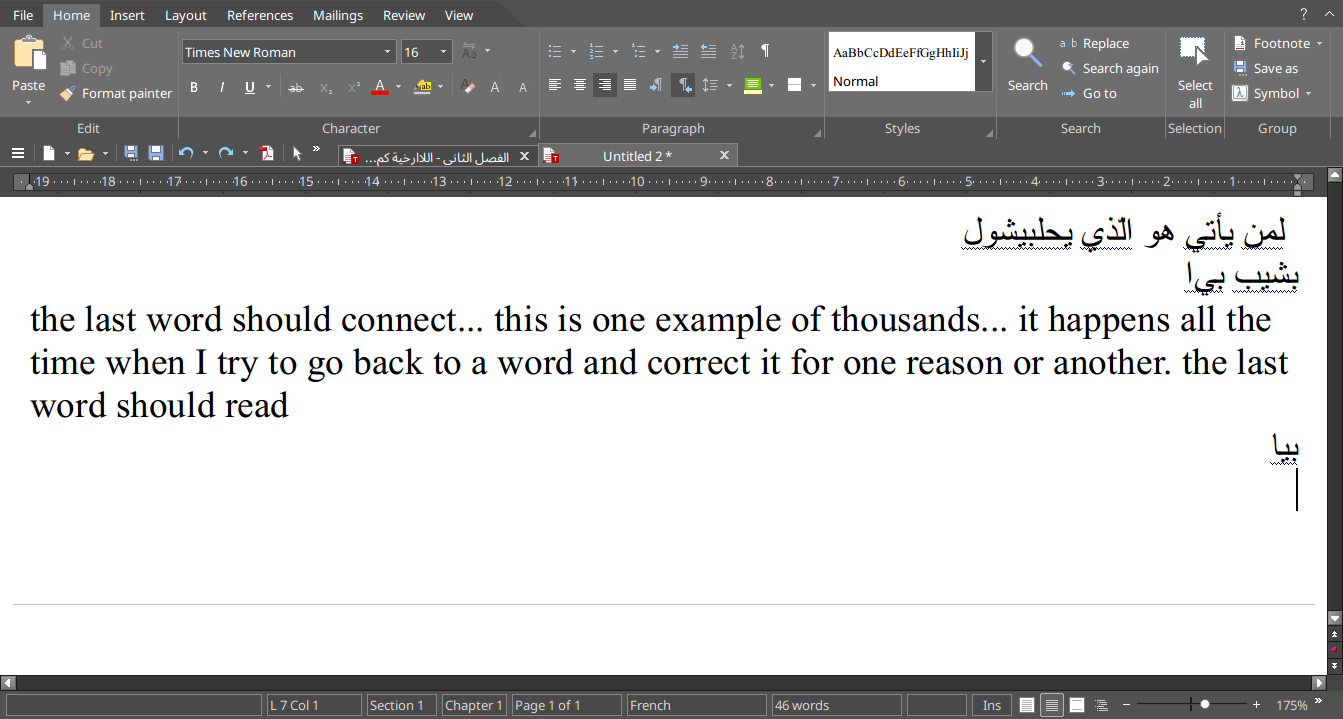This screenshot has height=719, width=1343.
Task: Click the zoom slider handle in status bar
Action: tap(1205, 705)
